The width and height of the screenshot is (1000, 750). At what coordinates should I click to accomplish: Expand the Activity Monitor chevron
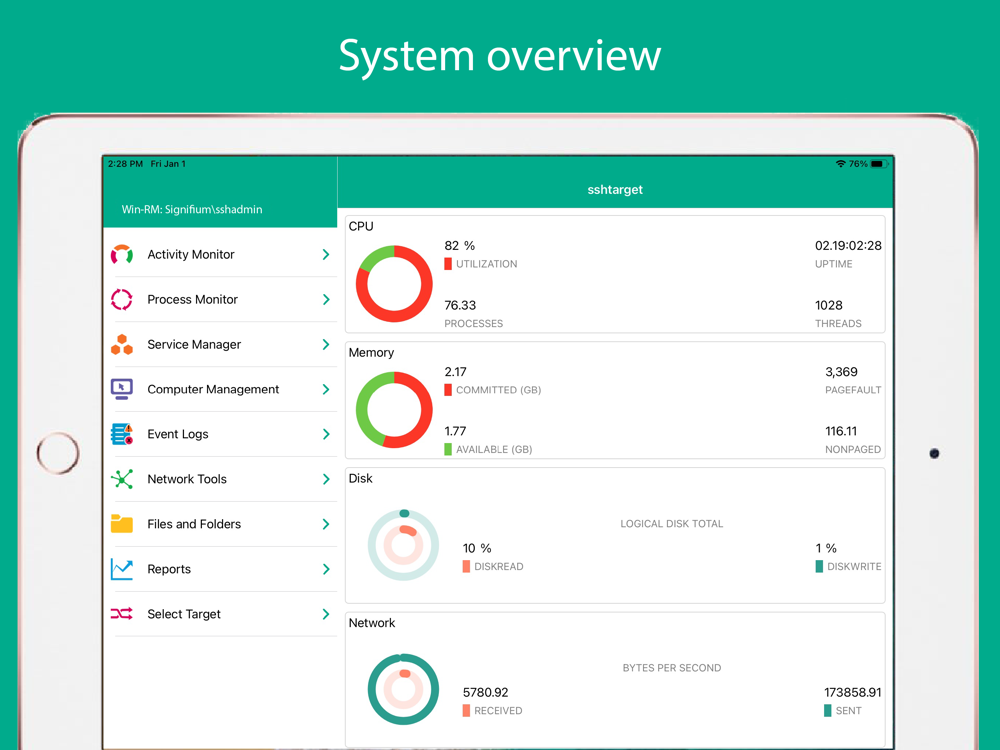326,254
